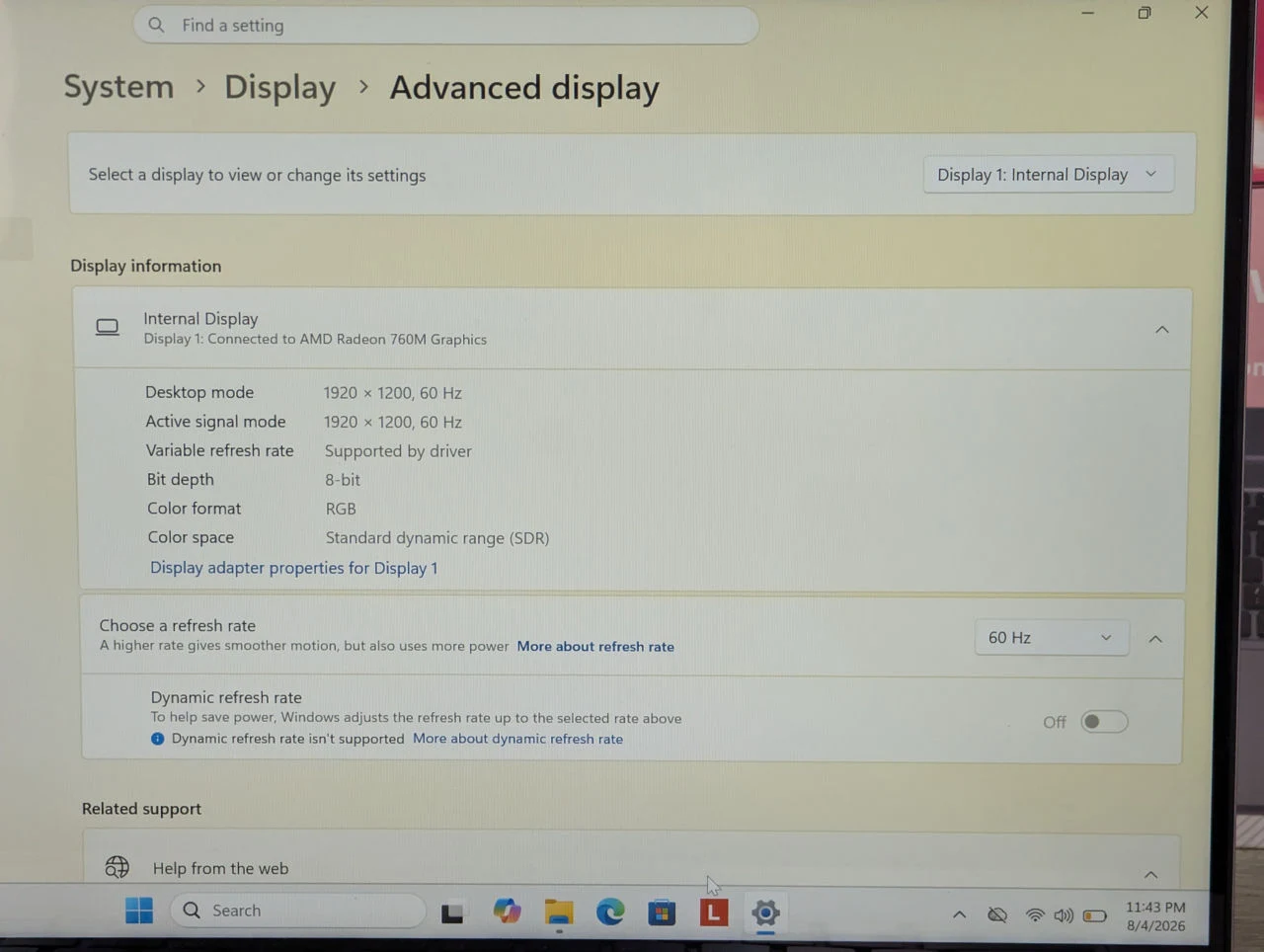The height and width of the screenshot is (952, 1264).
Task: Click the Desktop mode value 1920 × 1200, 60 Hz
Action: pyautogui.click(x=393, y=393)
